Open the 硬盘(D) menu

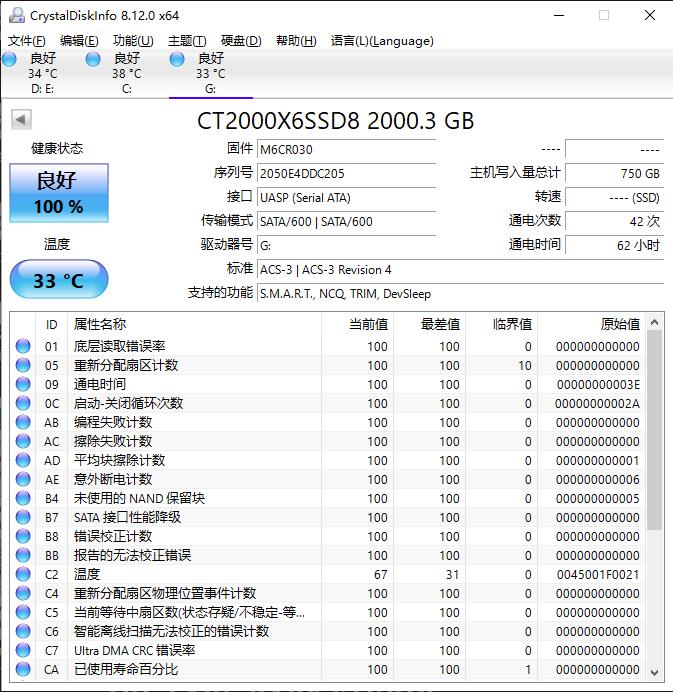coord(241,41)
